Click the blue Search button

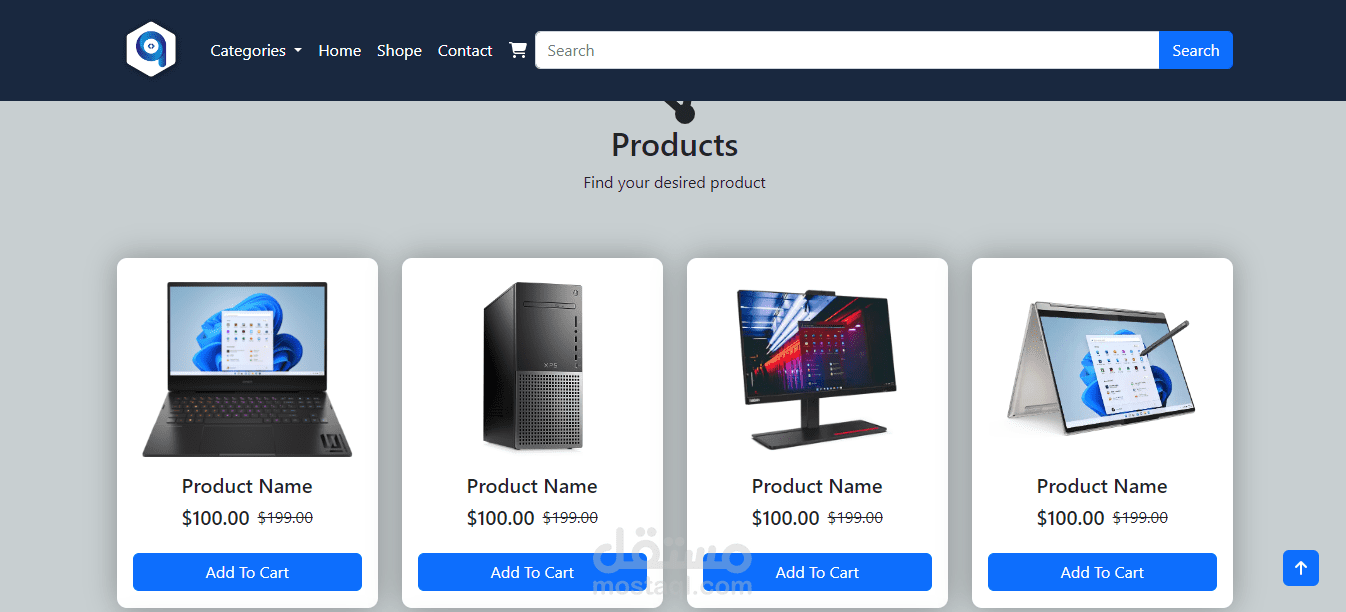1196,50
